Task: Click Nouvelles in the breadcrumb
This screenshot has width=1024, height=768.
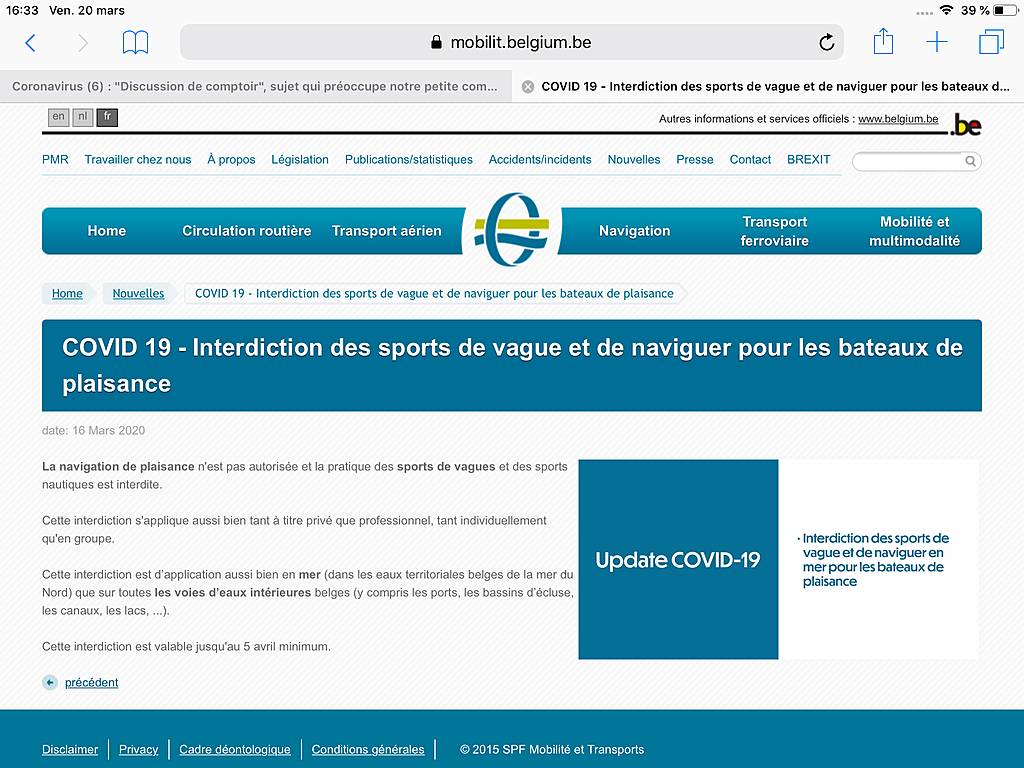Action: [138, 293]
